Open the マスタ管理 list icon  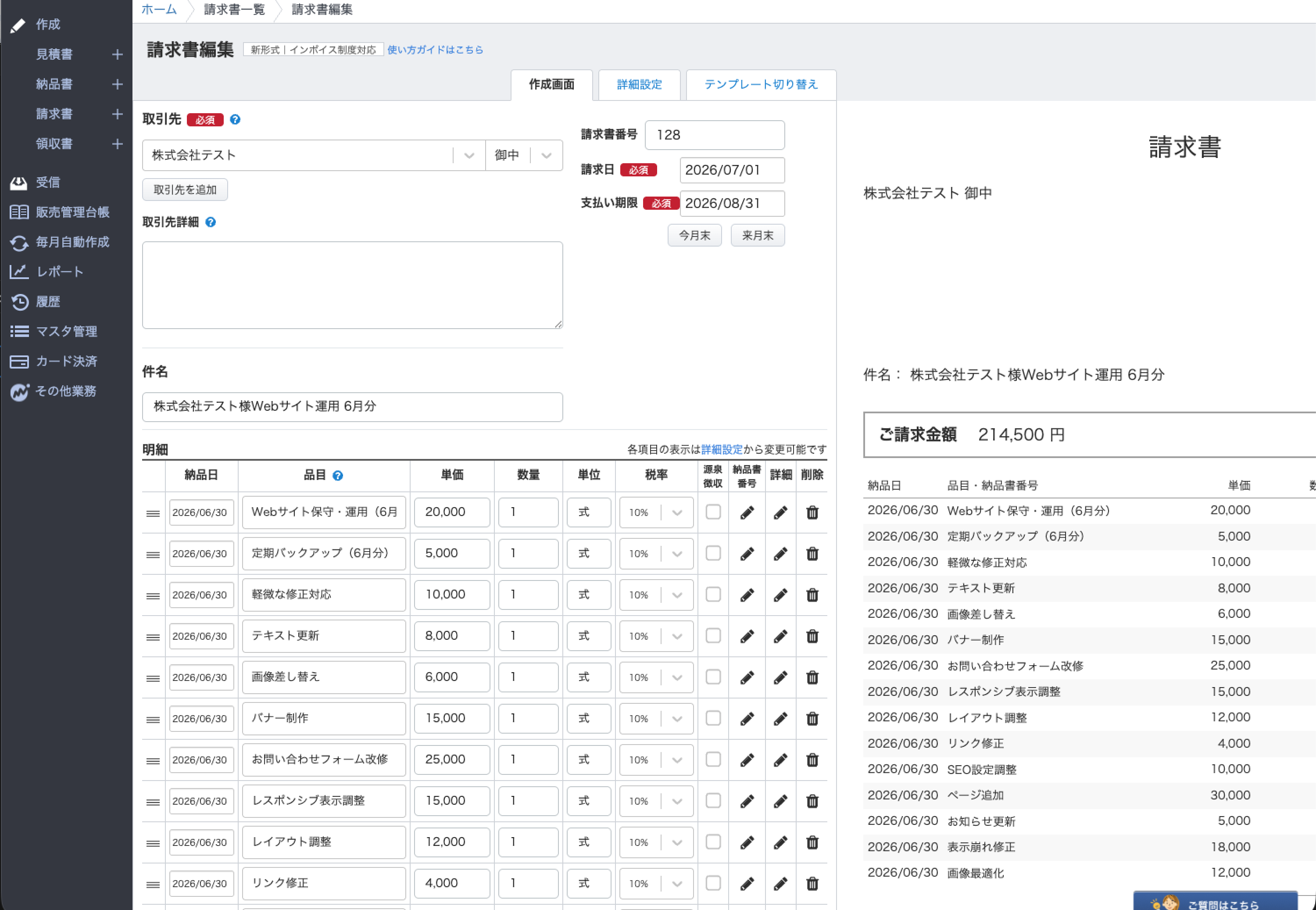tap(19, 331)
